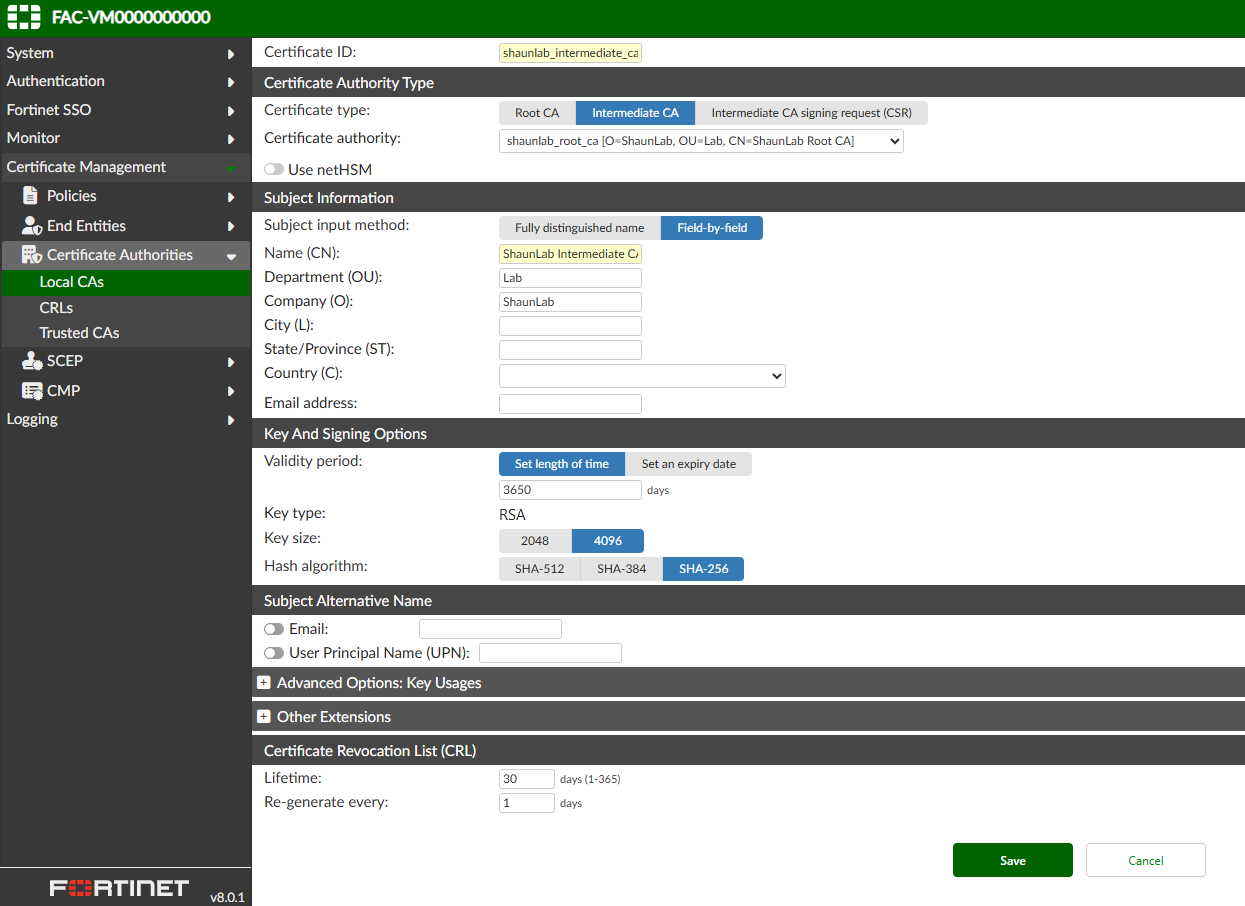Click the Department (OU) field

tap(570, 278)
